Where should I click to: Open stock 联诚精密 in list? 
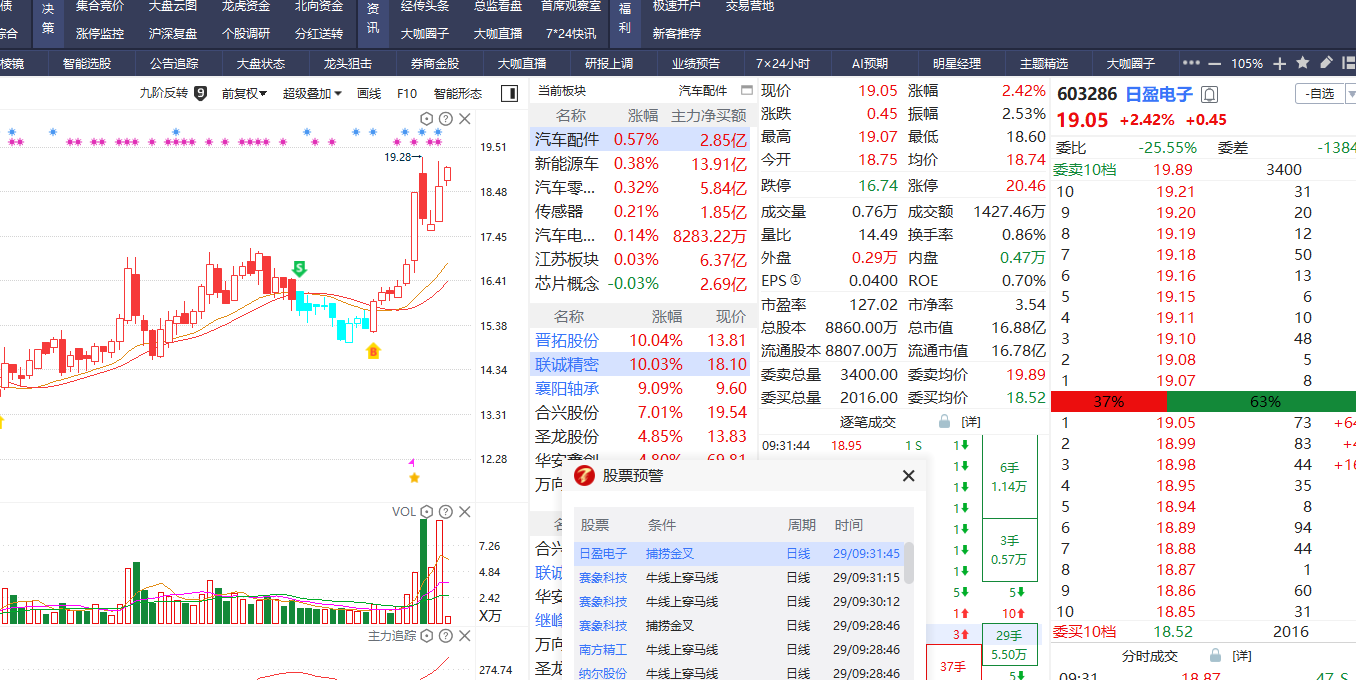(x=567, y=364)
